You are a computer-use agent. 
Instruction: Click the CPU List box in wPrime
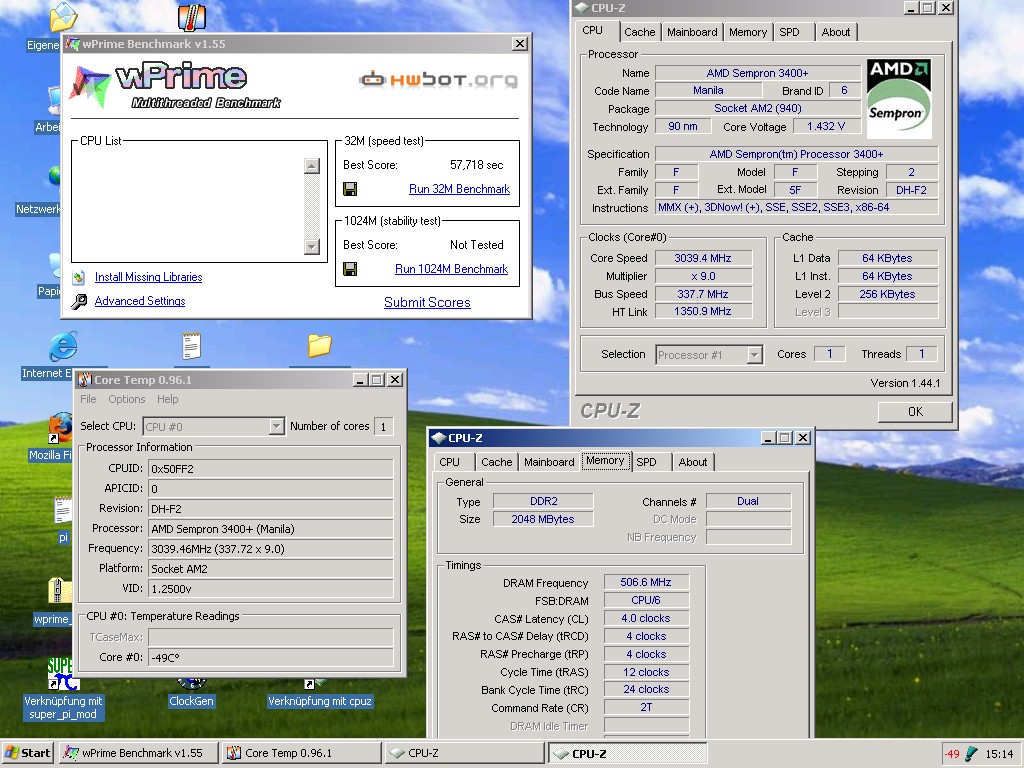[199, 201]
